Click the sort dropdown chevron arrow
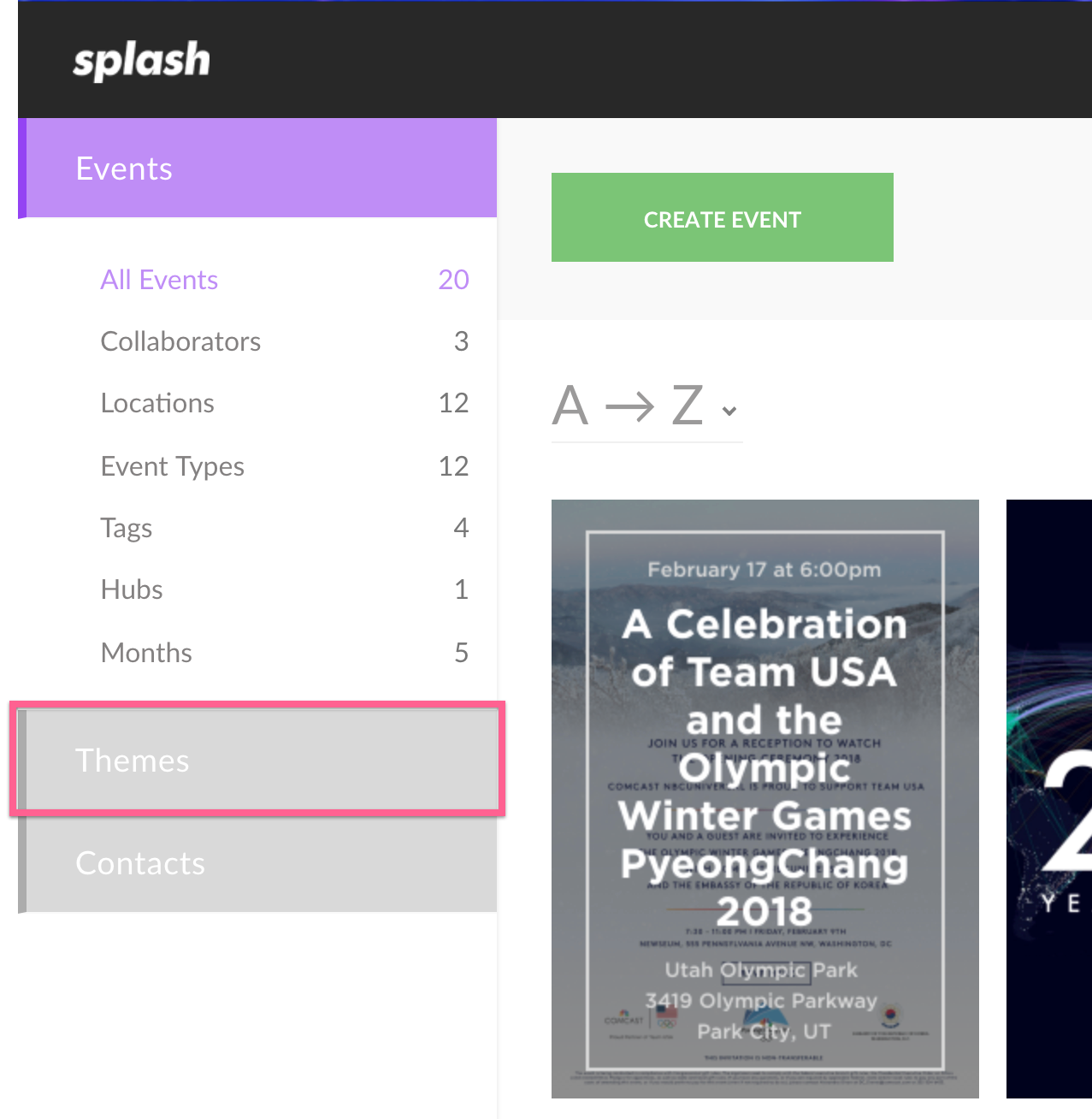1092x1119 pixels. point(729,411)
